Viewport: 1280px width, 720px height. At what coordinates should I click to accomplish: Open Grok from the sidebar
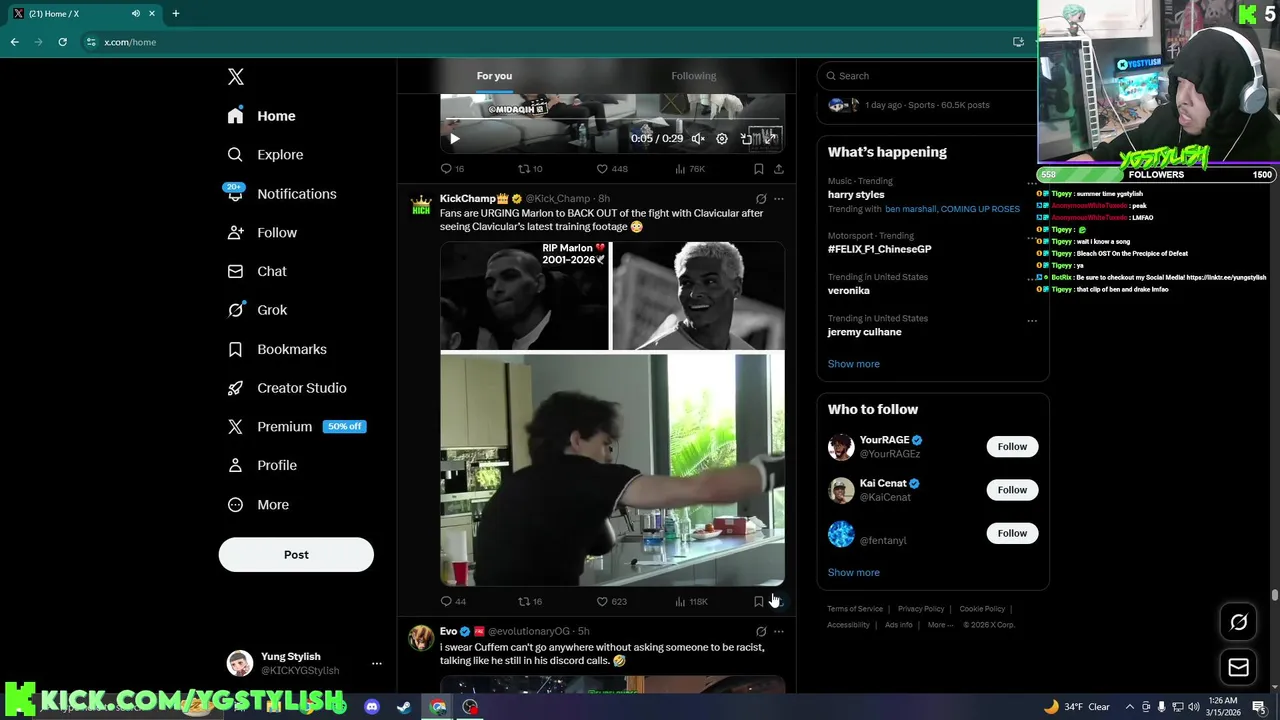pyautogui.click(x=257, y=310)
